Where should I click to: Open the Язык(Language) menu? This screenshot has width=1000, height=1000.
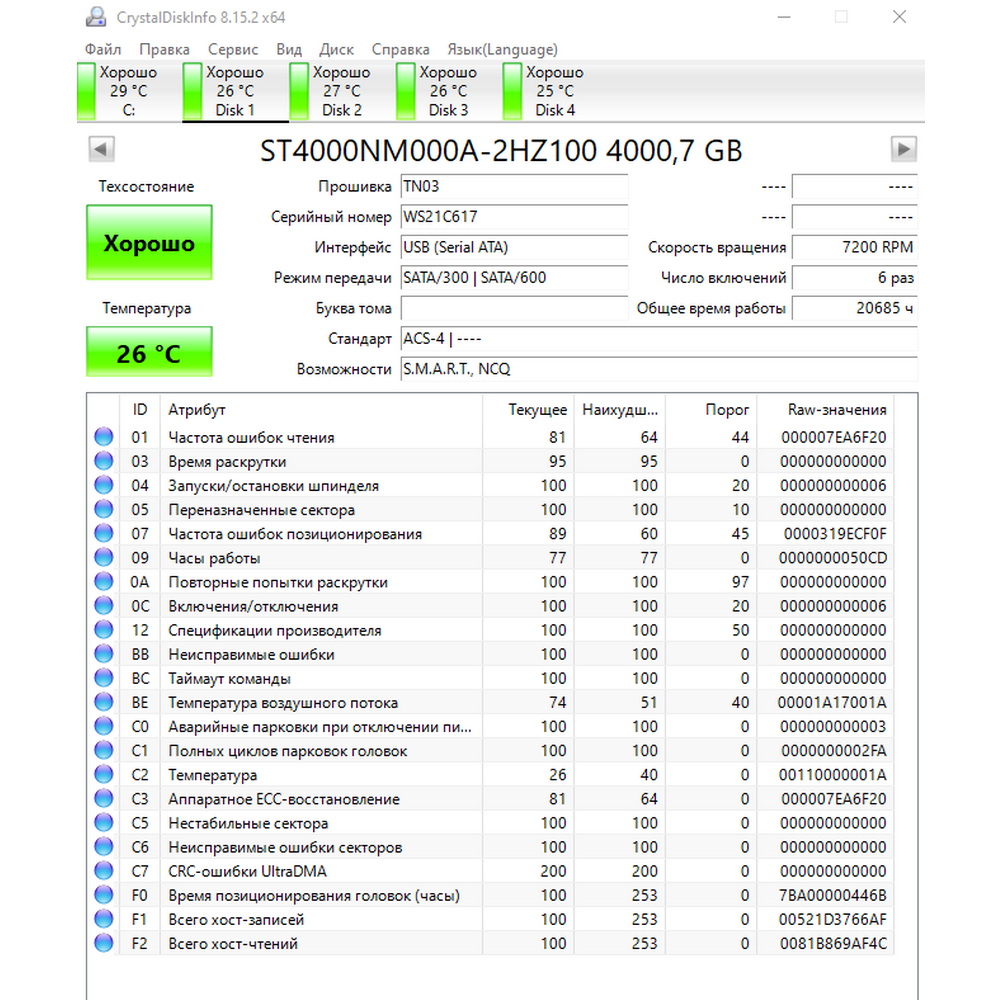[x=502, y=49]
